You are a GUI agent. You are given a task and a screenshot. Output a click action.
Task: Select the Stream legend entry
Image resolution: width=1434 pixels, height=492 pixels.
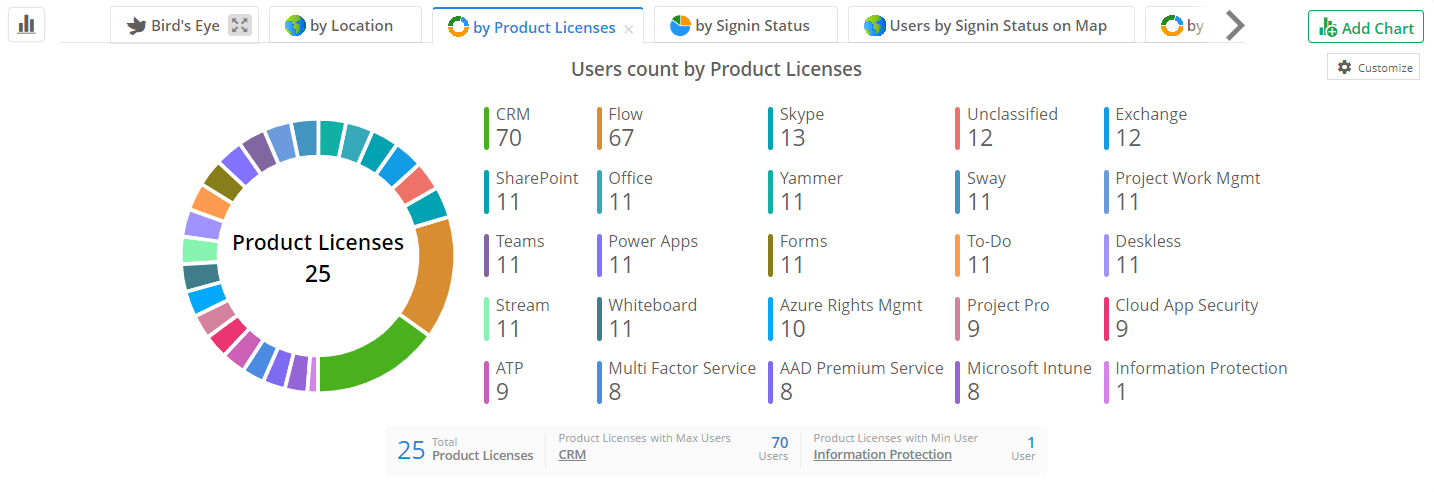[x=518, y=318]
